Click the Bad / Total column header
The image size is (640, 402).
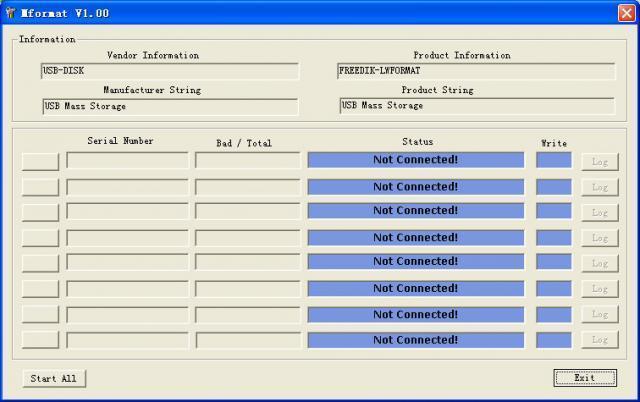(244, 143)
